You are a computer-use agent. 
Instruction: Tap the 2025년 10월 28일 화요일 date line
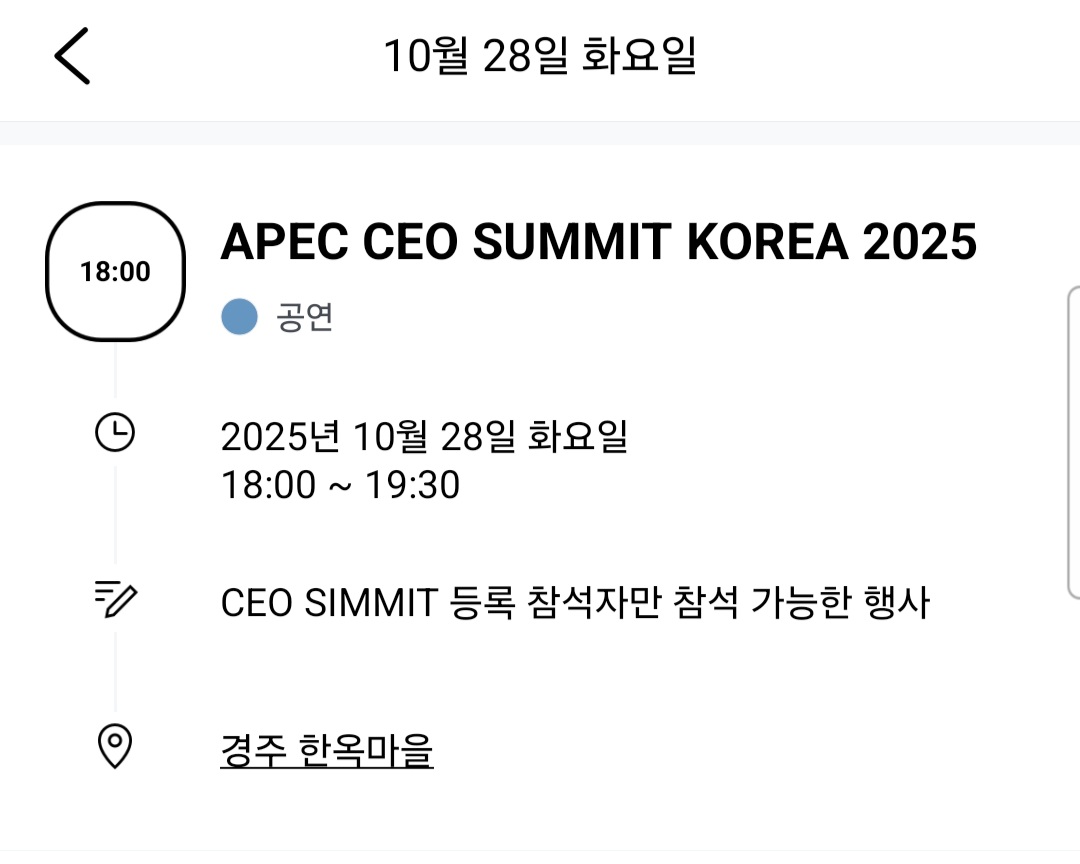click(x=424, y=437)
